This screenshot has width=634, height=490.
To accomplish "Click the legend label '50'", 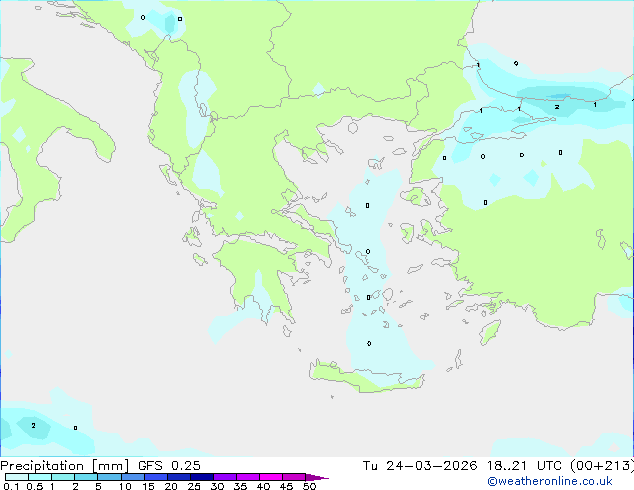I will (x=310, y=486).
